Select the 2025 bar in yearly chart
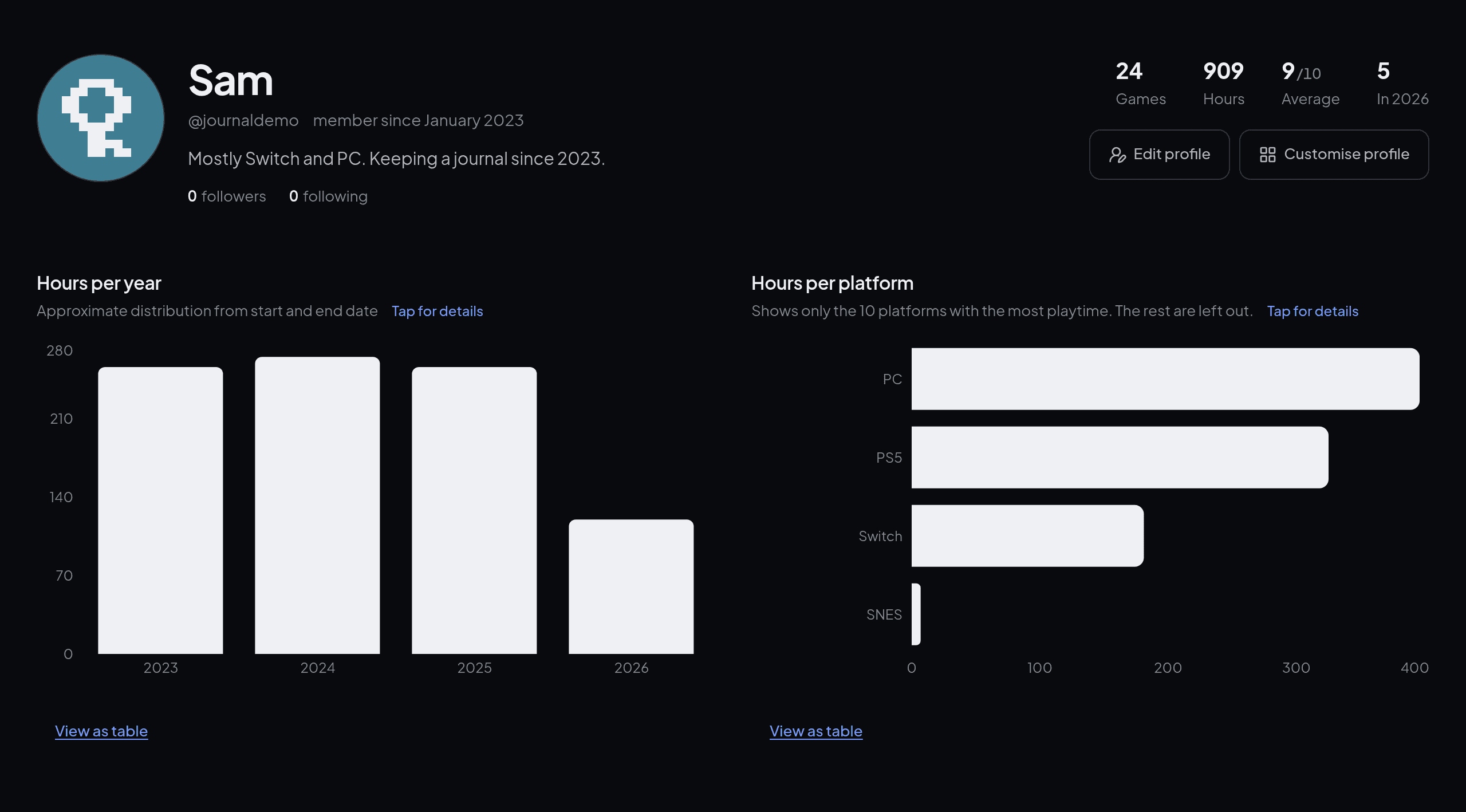This screenshot has height=812, width=1466. point(474,510)
